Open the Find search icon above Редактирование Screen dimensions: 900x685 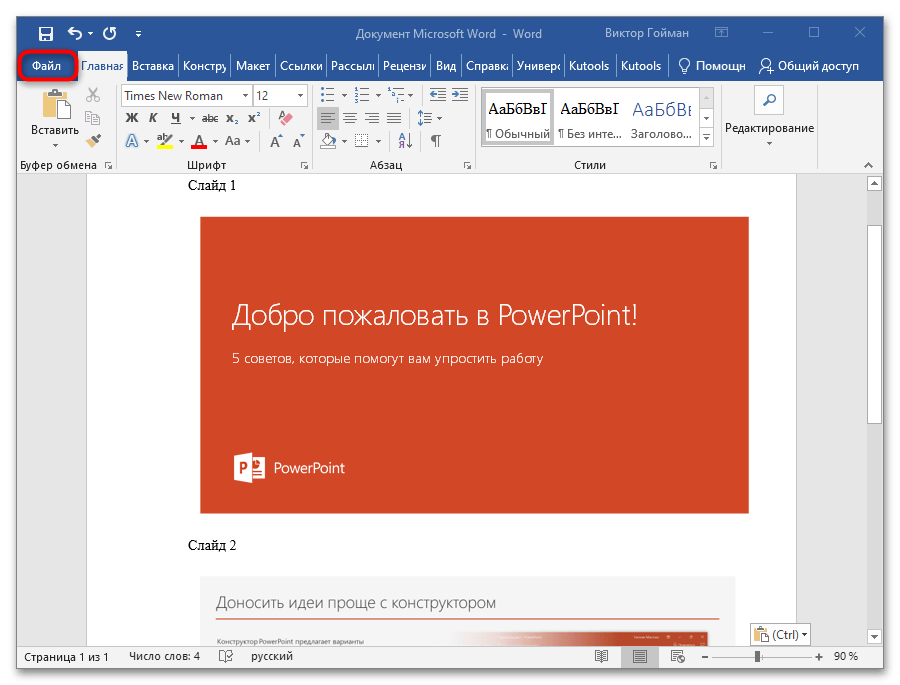(x=769, y=100)
